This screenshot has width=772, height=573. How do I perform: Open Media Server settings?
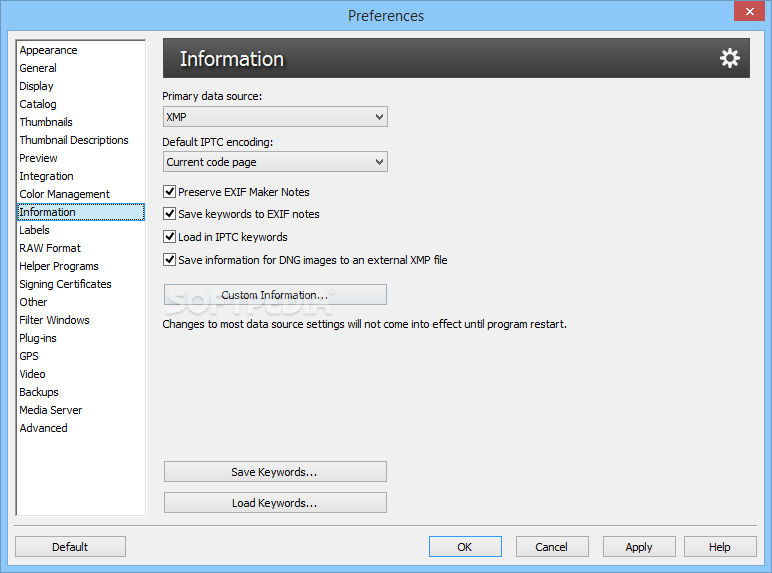(51, 410)
